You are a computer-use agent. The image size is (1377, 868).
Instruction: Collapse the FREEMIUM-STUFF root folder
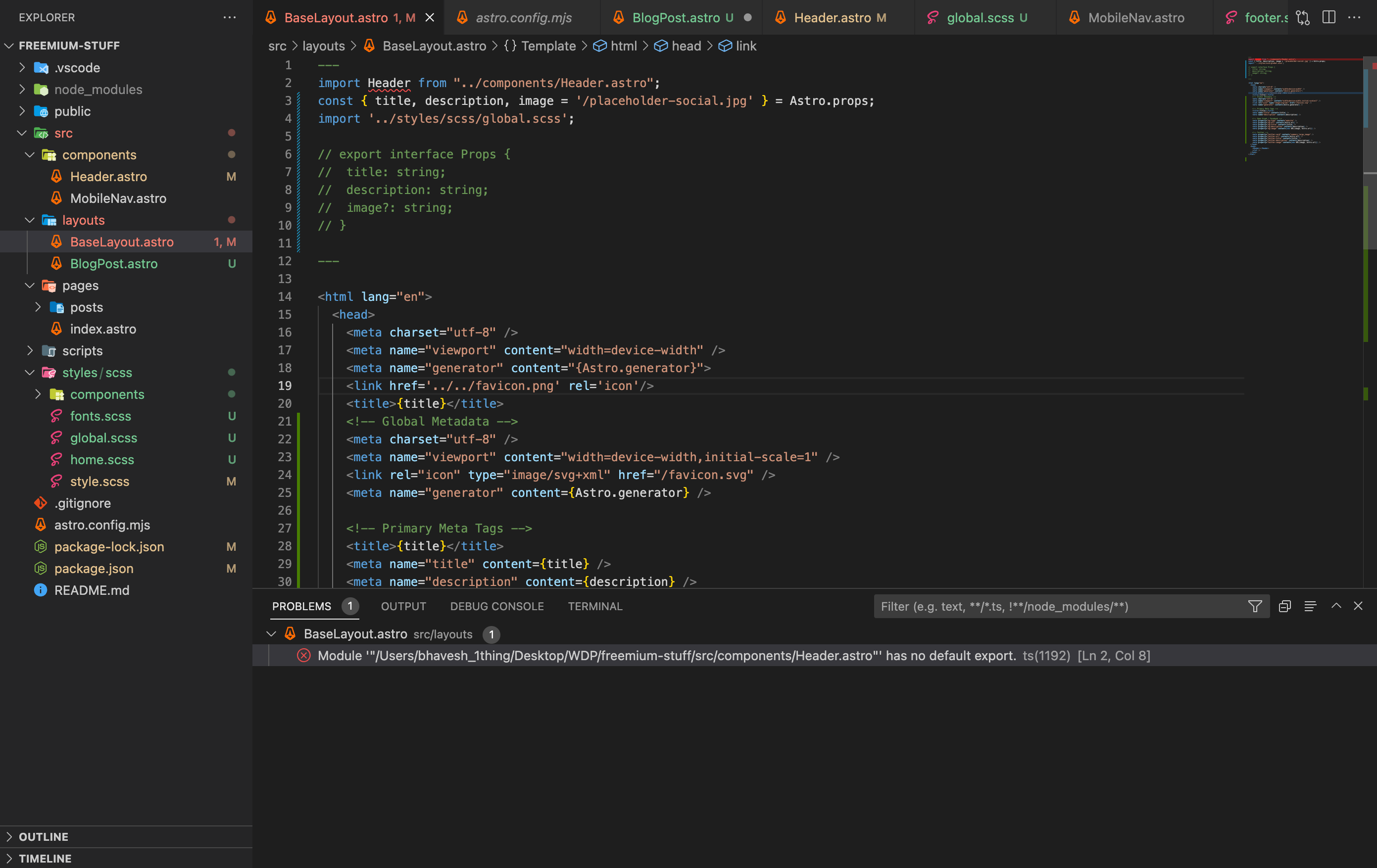point(8,45)
